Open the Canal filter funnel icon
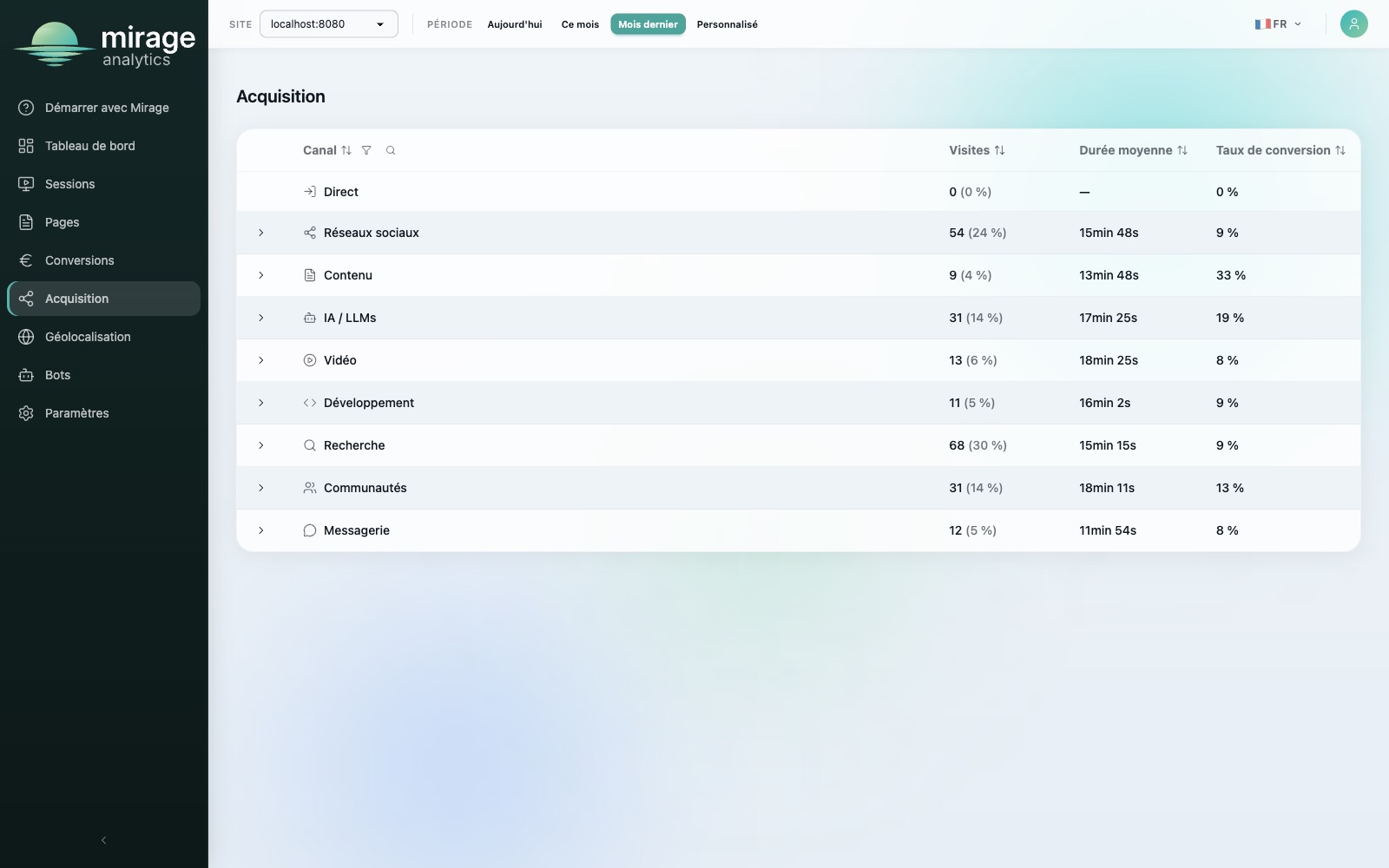 [366, 150]
